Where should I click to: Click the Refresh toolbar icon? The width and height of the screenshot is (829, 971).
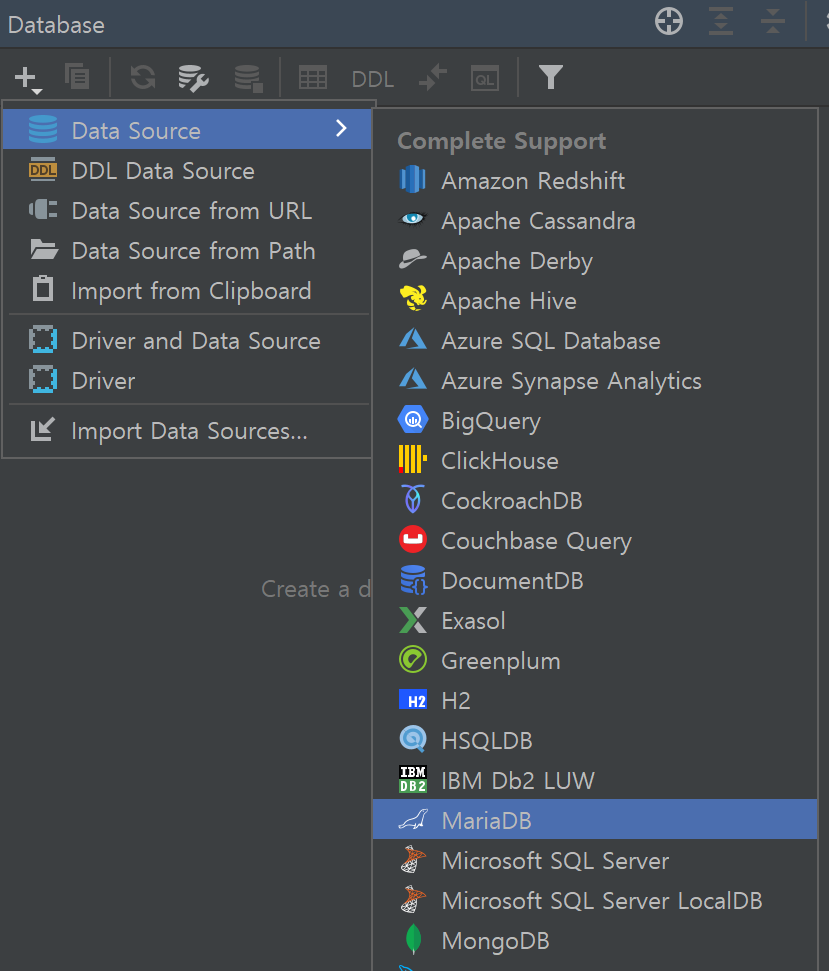pos(143,77)
